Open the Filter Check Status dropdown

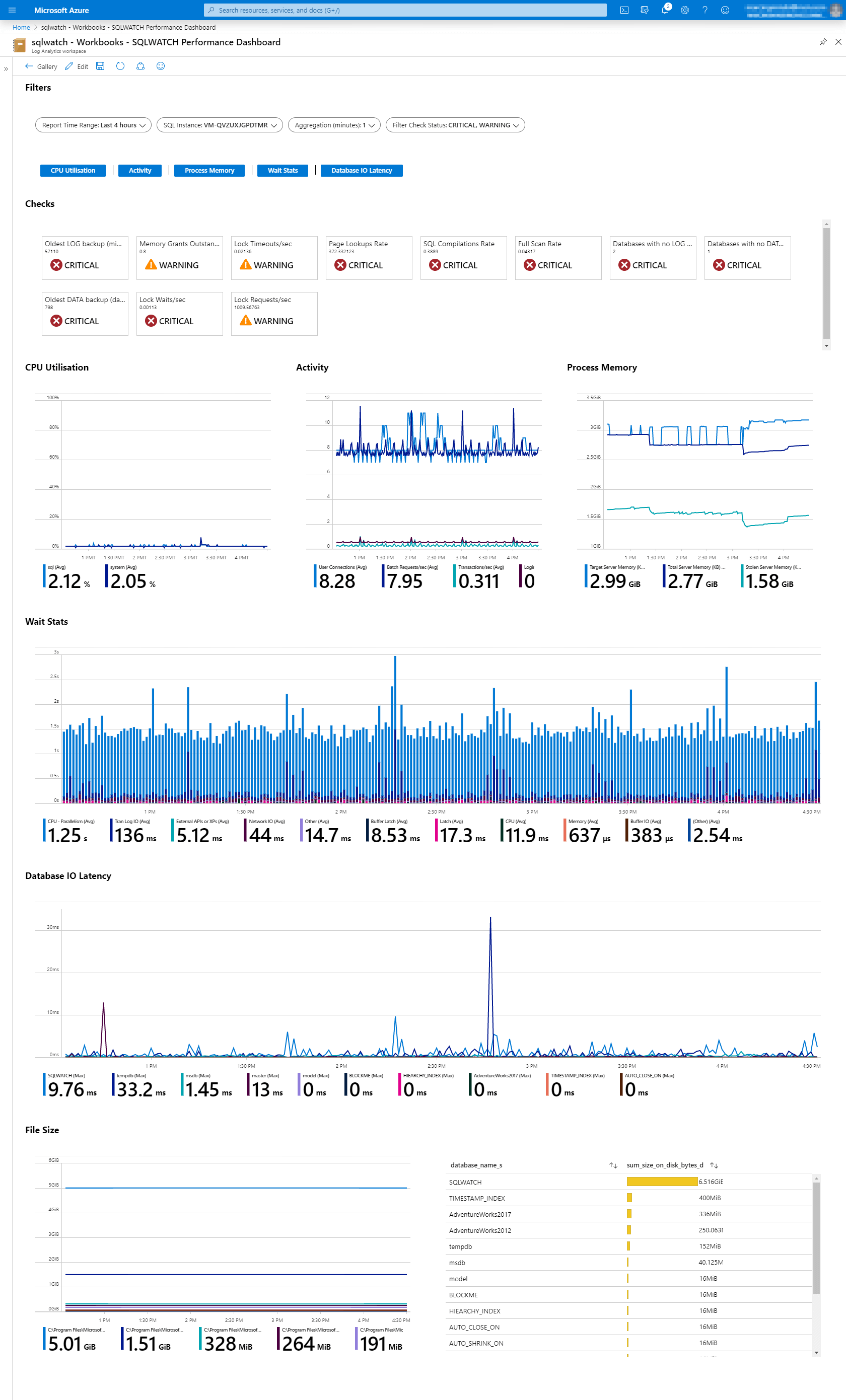pyautogui.click(x=455, y=125)
